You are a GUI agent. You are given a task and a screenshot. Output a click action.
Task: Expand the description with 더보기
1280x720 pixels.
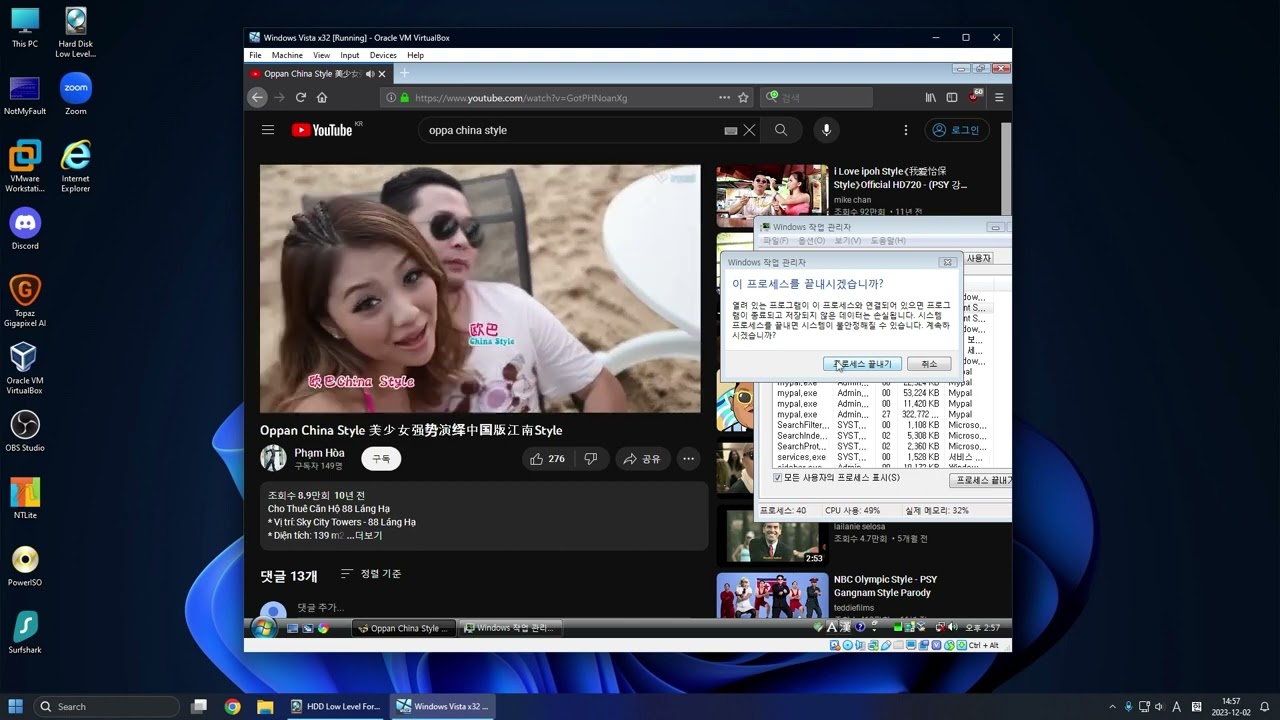point(368,536)
